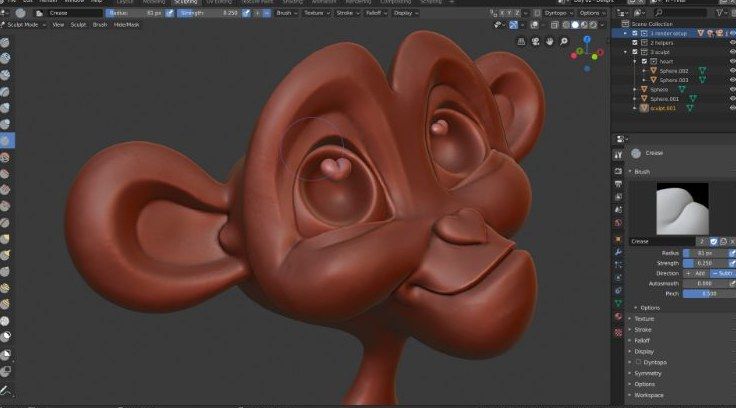Toggle the brush fake user shield

pos(713,241)
